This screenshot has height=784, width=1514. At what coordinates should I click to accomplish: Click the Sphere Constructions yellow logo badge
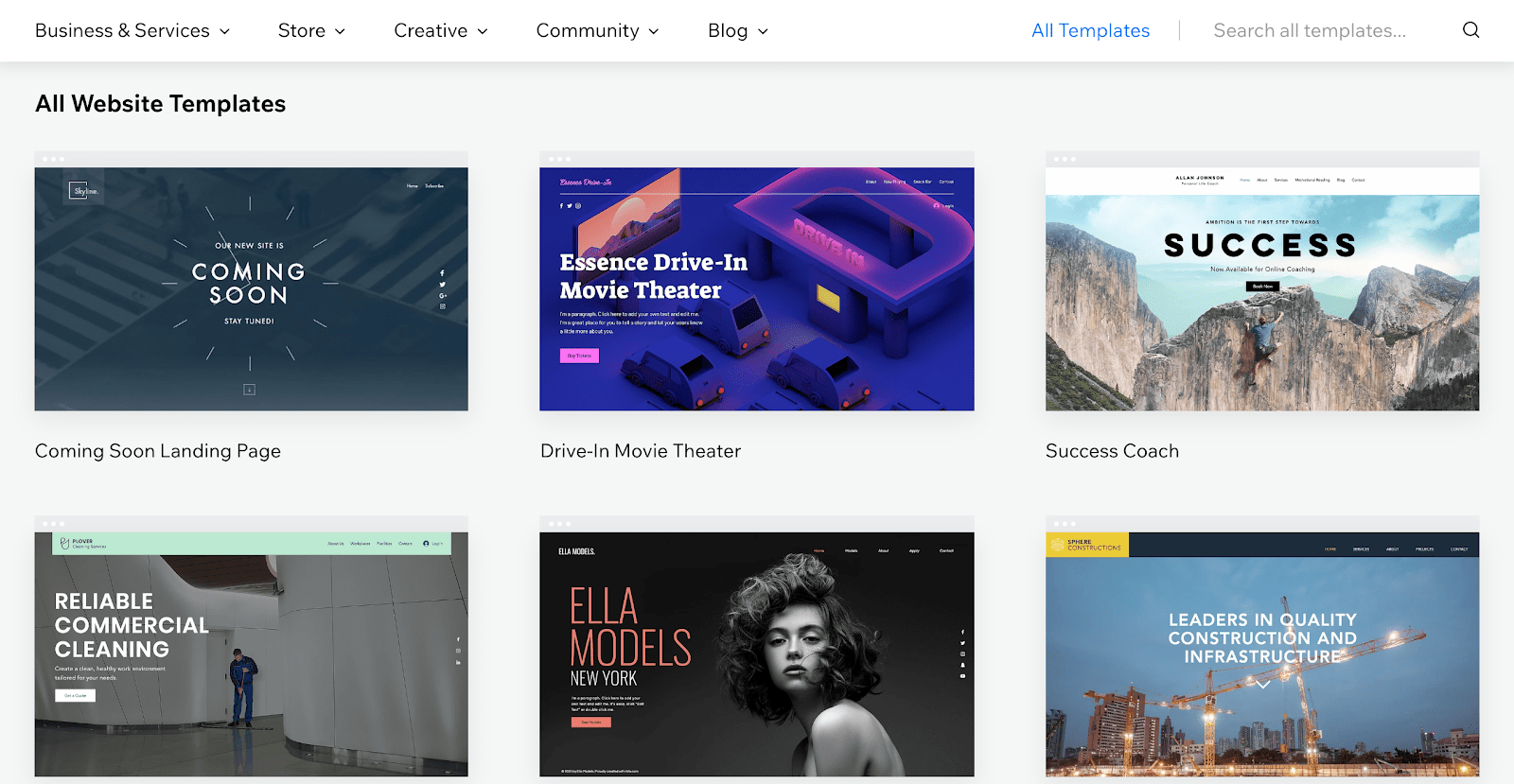tap(1086, 545)
